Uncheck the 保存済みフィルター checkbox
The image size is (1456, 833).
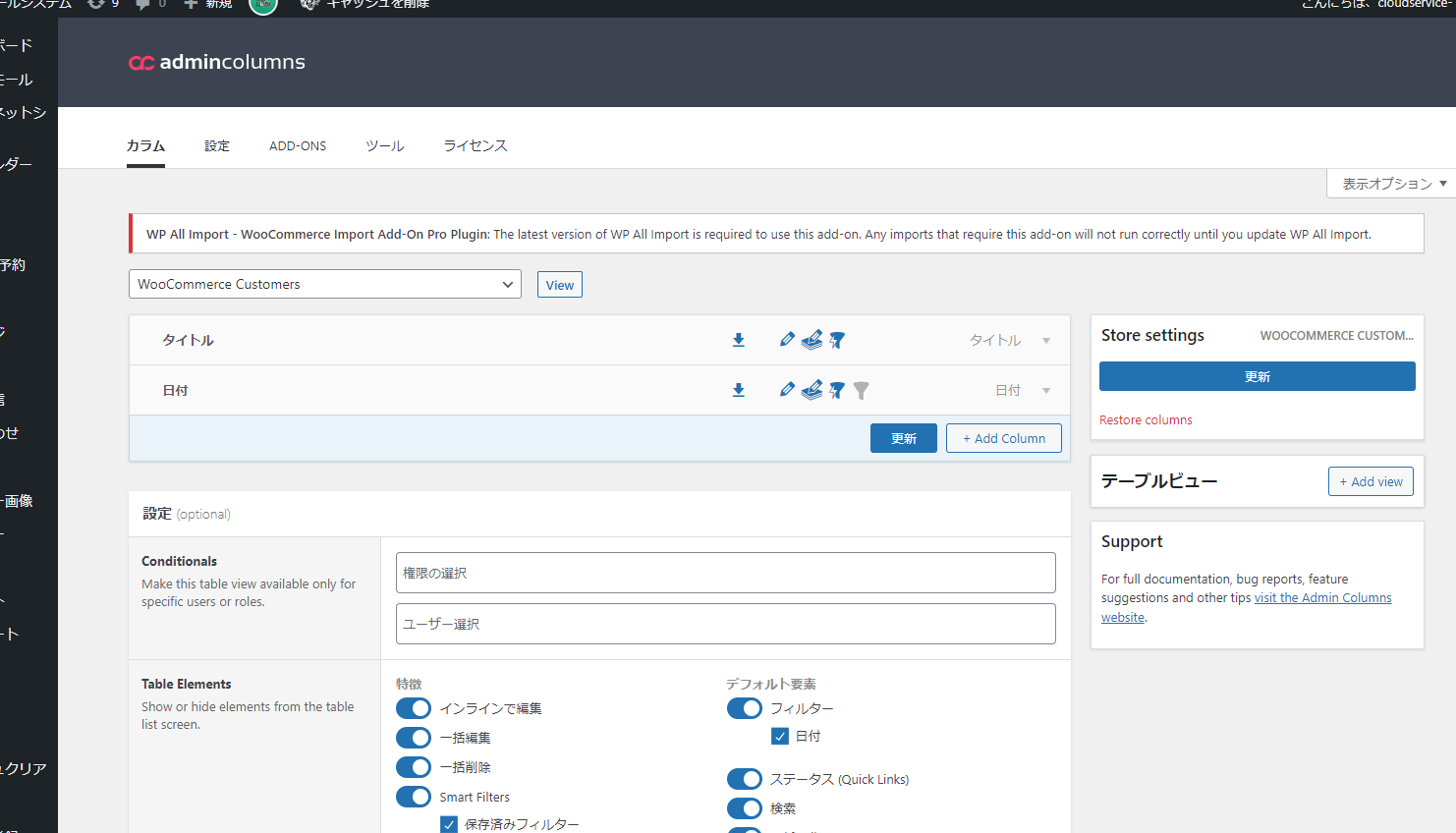449,824
